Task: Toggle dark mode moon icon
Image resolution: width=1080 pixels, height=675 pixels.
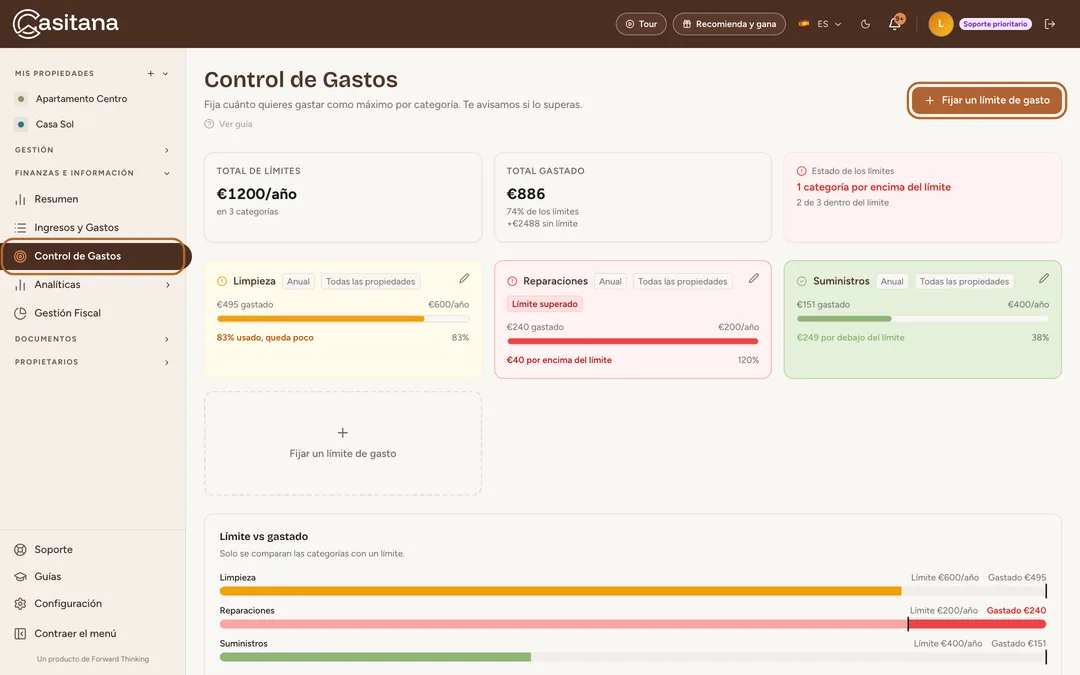Action: tap(865, 24)
